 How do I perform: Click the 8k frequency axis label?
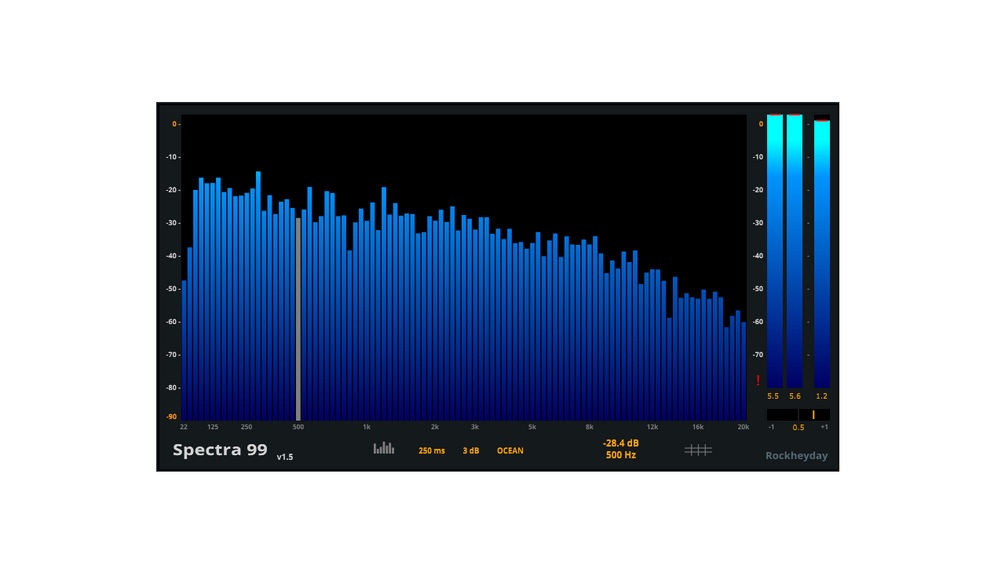589,427
